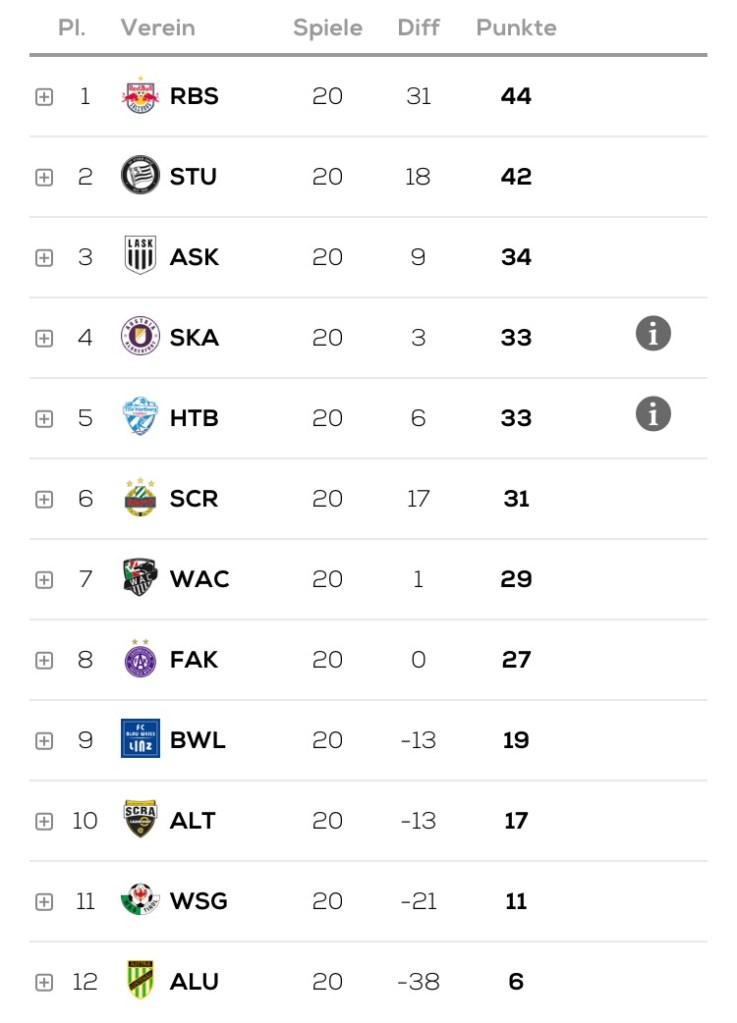This screenshot has height=1023, width=737.
Task: Click the SCR club crest
Action: pyautogui.click(x=140, y=497)
